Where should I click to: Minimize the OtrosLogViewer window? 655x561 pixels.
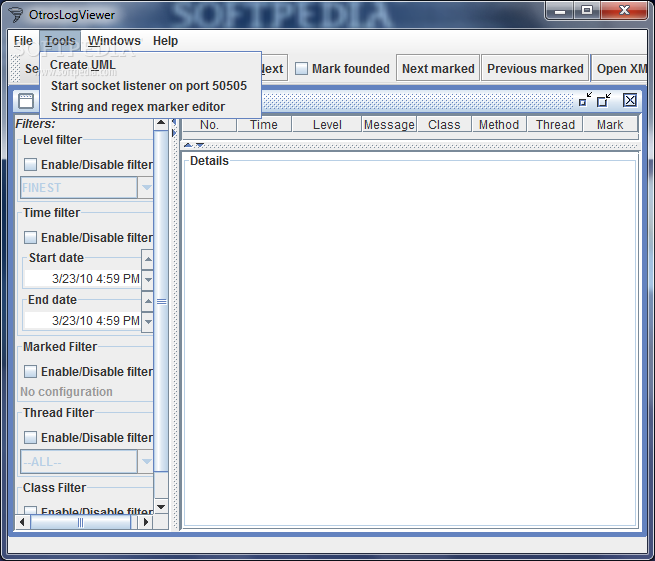click(560, 10)
